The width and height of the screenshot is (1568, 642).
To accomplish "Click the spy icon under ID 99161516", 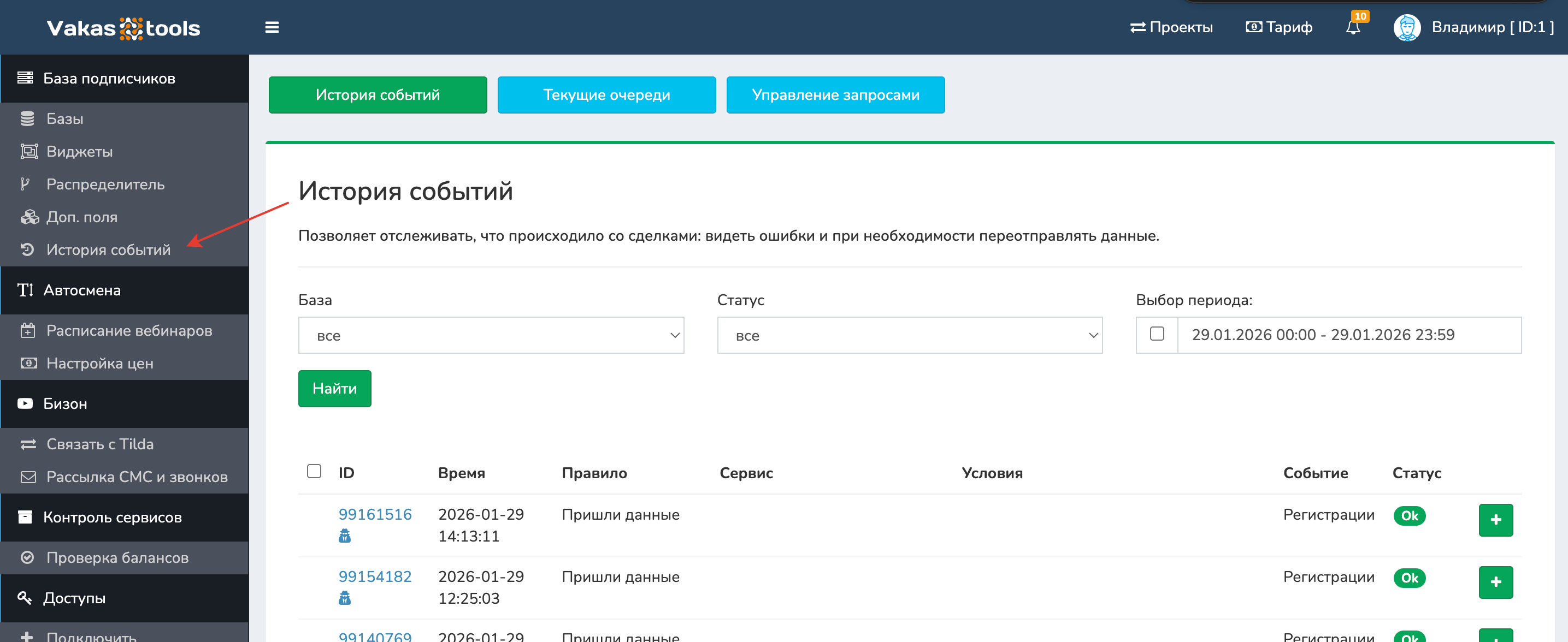I will point(345,536).
